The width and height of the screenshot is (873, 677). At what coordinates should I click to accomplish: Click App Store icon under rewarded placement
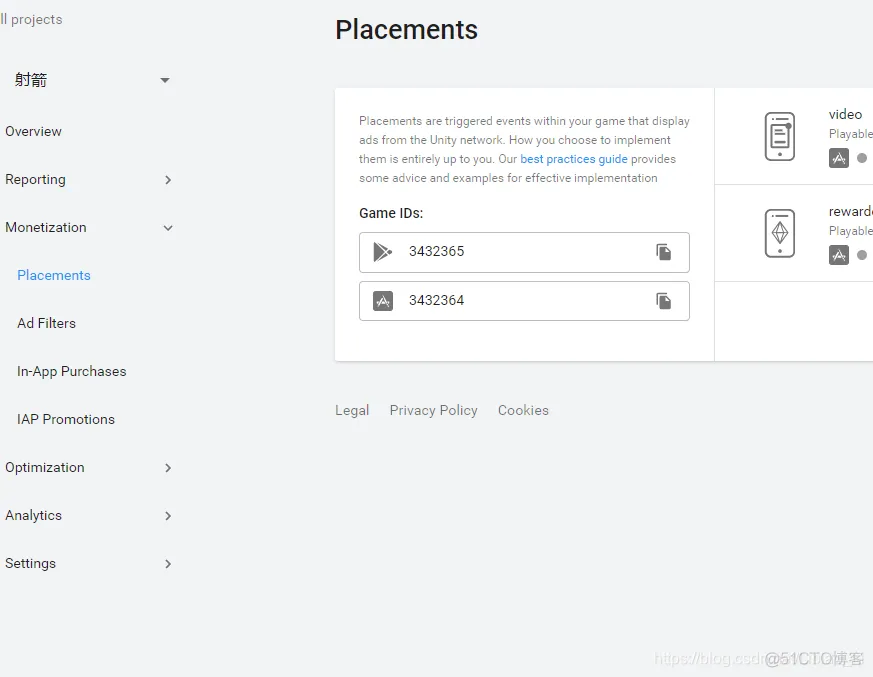[838, 255]
